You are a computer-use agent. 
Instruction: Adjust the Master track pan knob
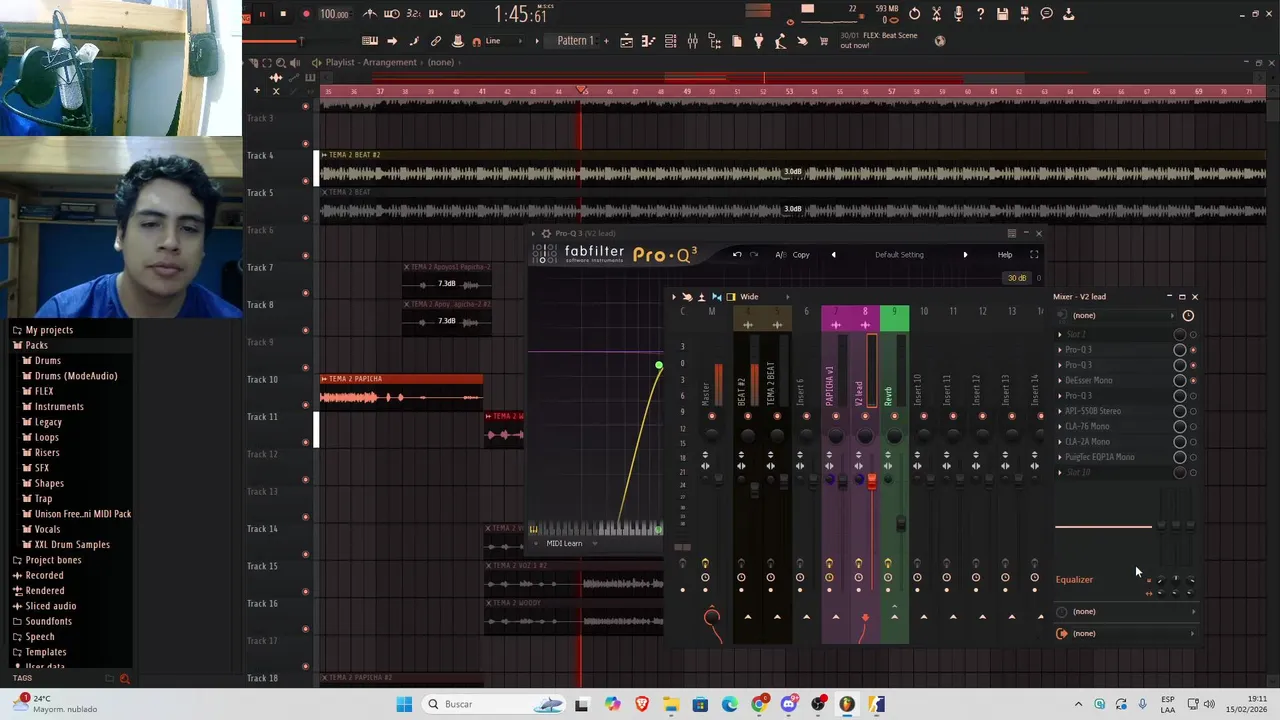tap(711, 436)
